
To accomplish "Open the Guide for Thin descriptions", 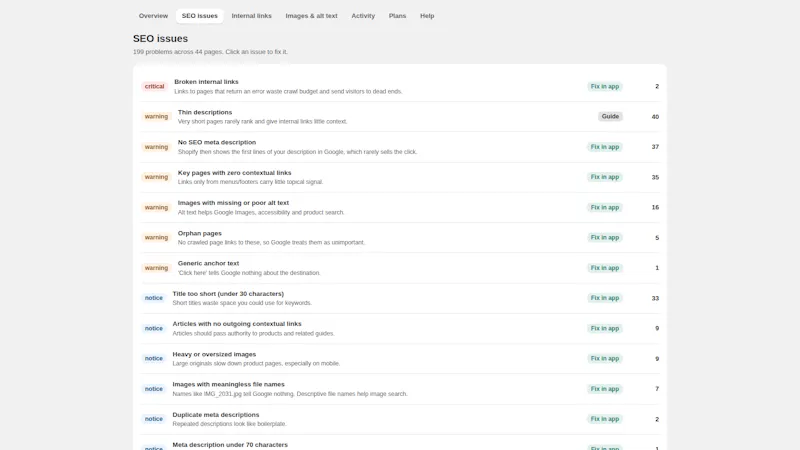I will [x=610, y=116].
